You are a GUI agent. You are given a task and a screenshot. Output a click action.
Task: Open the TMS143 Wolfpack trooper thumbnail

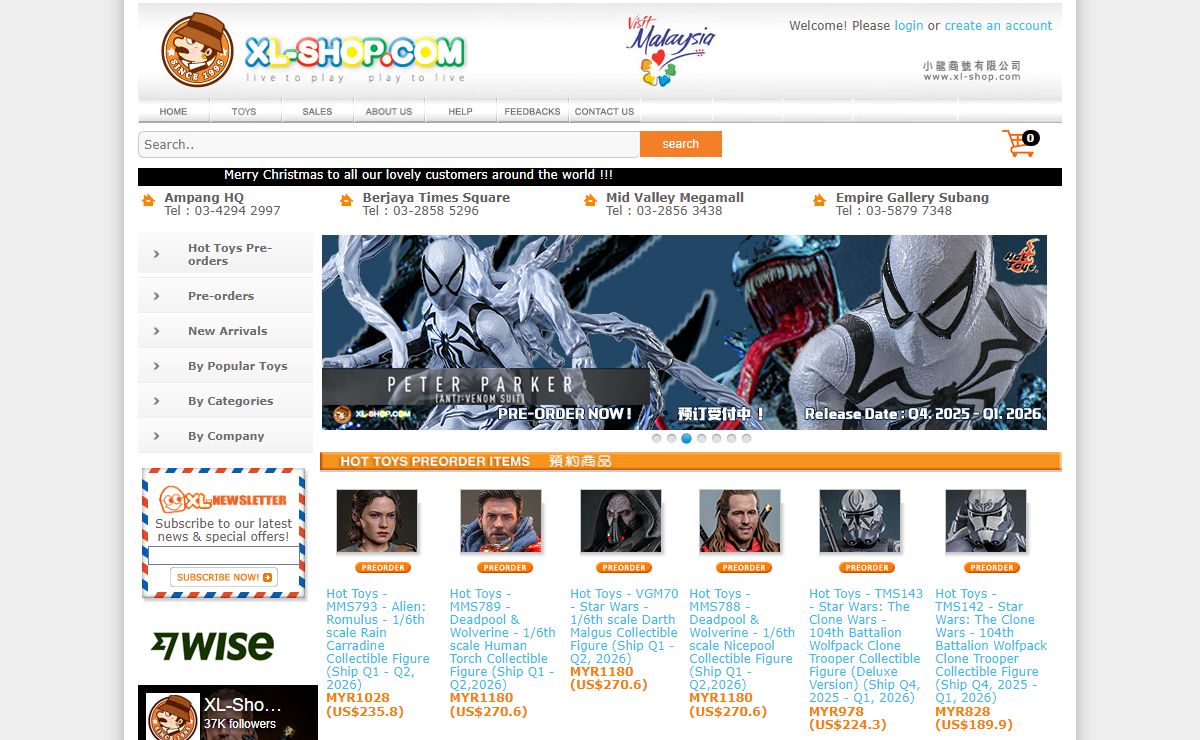pos(860,521)
